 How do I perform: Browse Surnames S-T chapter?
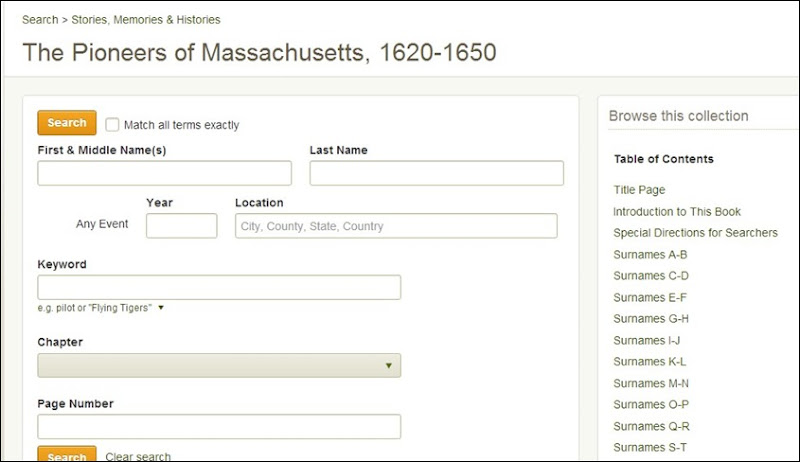pyautogui.click(x=650, y=448)
